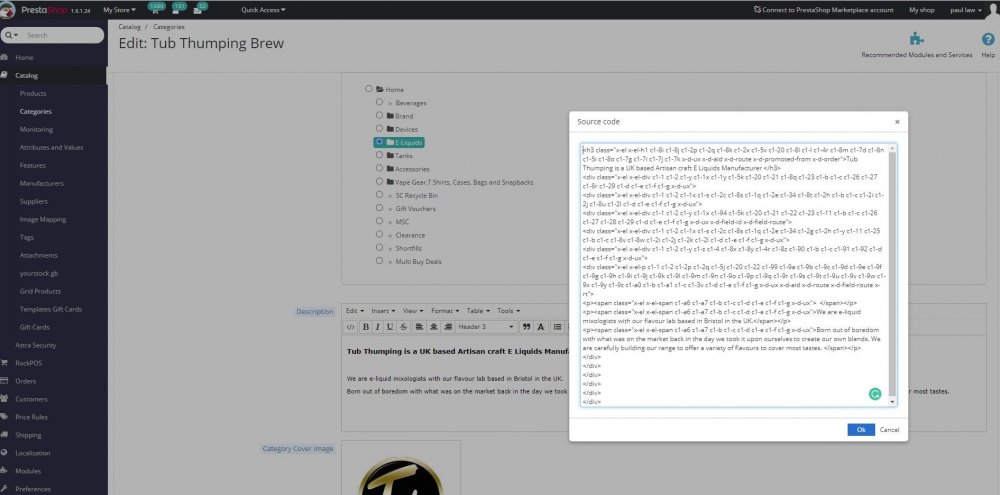
Task: Click the PrestaShop logo icon
Action: pyautogui.click(x=8, y=10)
